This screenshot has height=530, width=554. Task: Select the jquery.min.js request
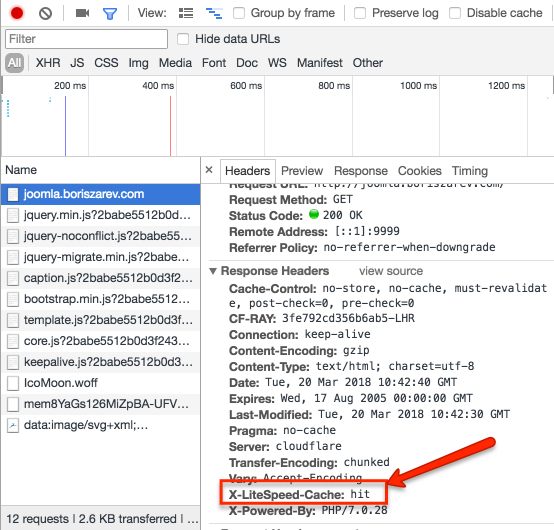pos(100,215)
